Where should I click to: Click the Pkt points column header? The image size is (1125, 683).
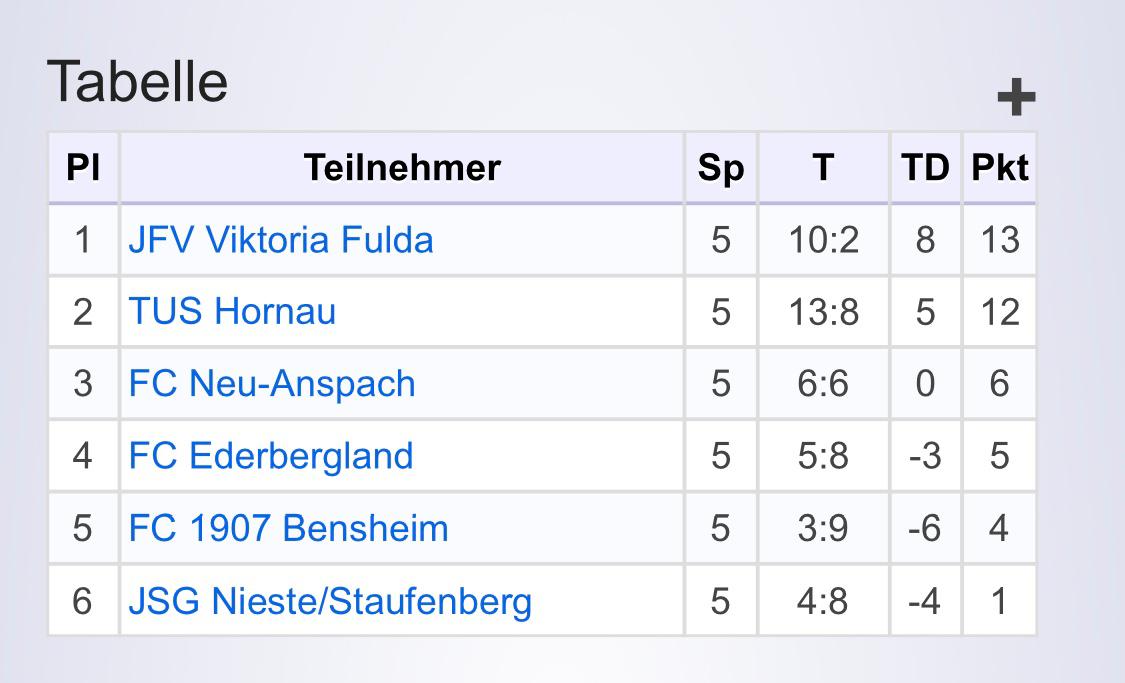999,168
